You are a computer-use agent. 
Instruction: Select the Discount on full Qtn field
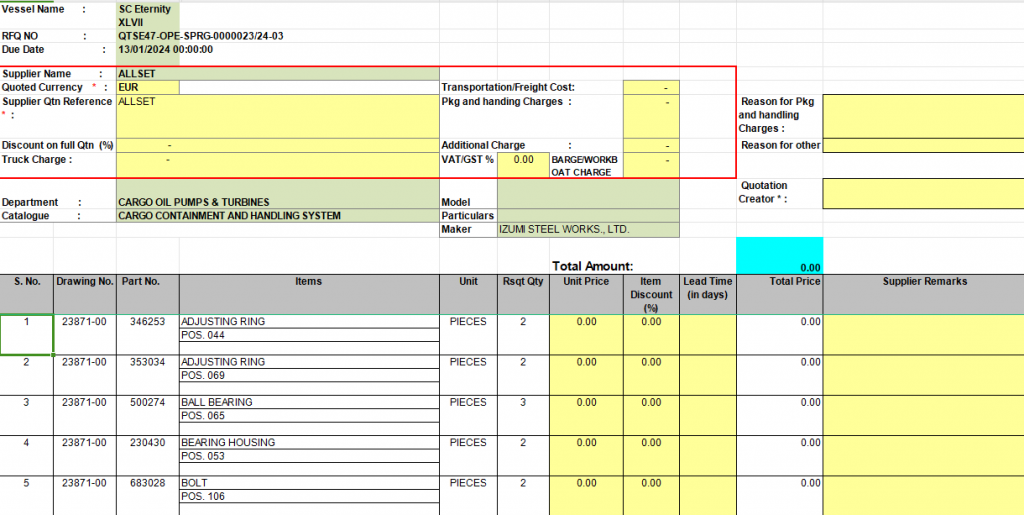pos(277,146)
